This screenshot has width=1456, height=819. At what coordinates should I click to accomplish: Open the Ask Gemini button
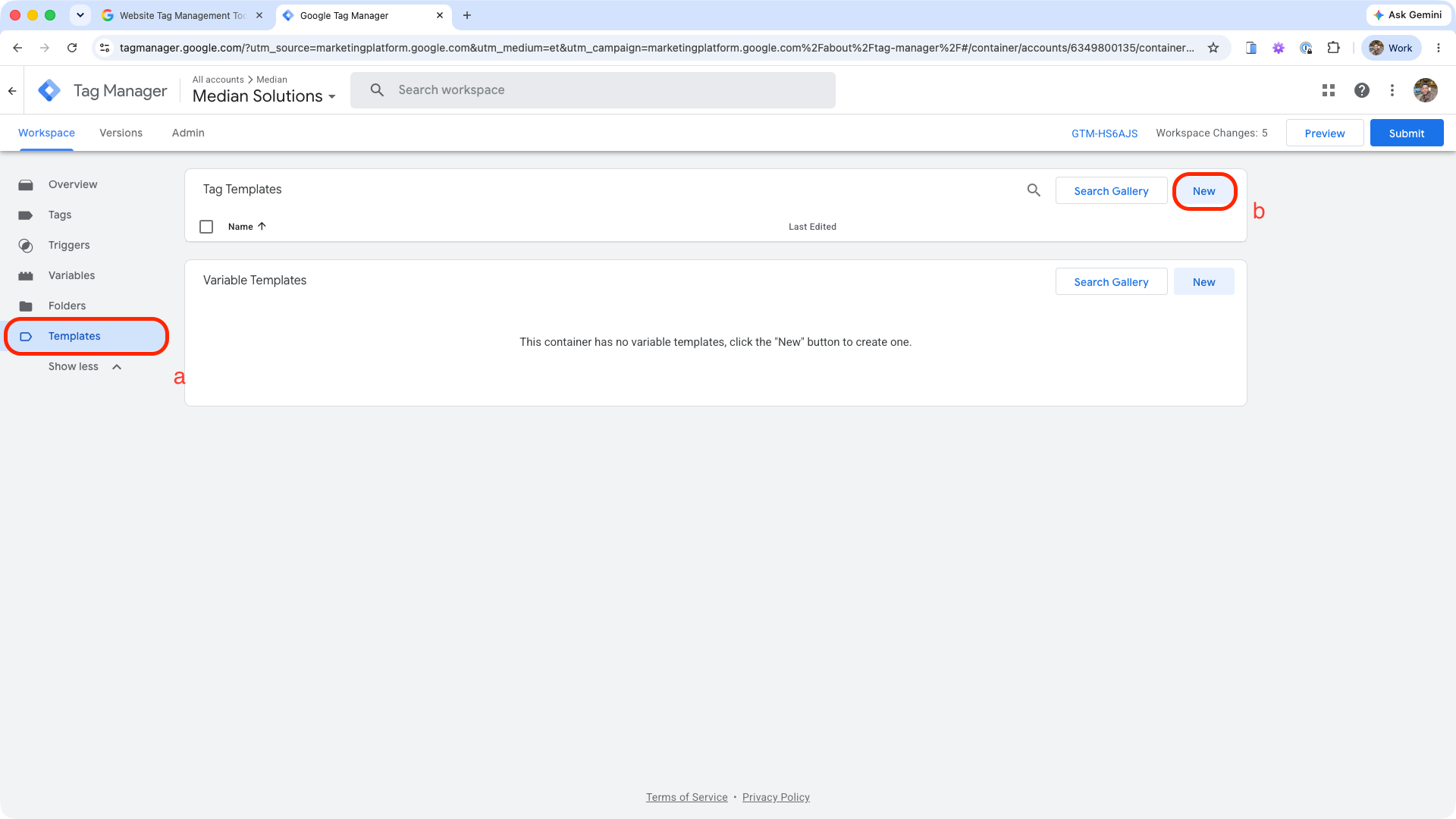(1407, 15)
